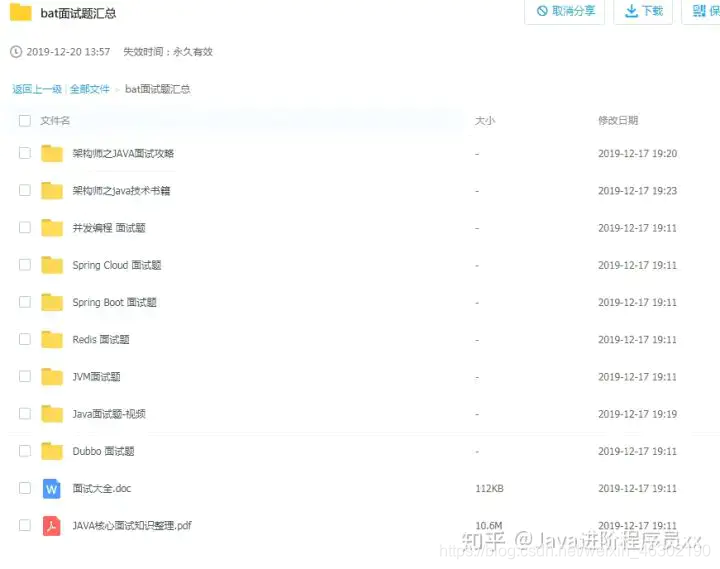Open the 并发编程 面试题 folder name

click(x=109, y=228)
